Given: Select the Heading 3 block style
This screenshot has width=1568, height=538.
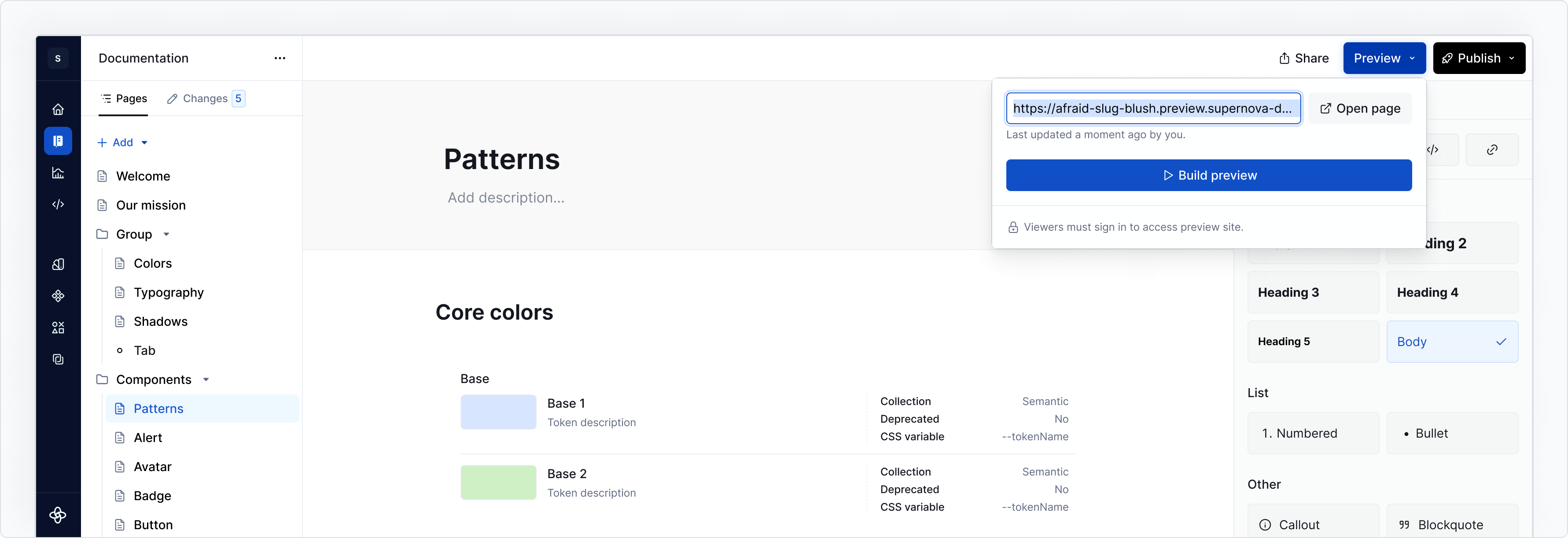Looking at the screenshot, I should (x=1312, y=292).
